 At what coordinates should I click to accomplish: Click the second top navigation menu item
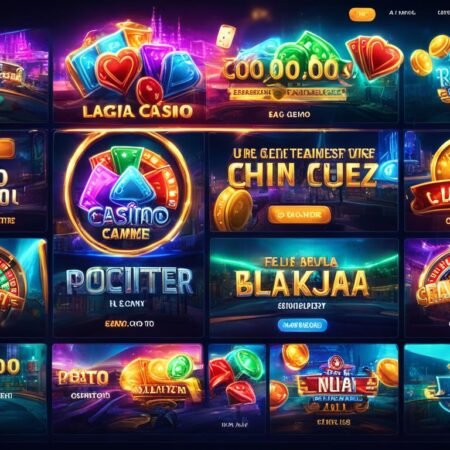point(402,13)
